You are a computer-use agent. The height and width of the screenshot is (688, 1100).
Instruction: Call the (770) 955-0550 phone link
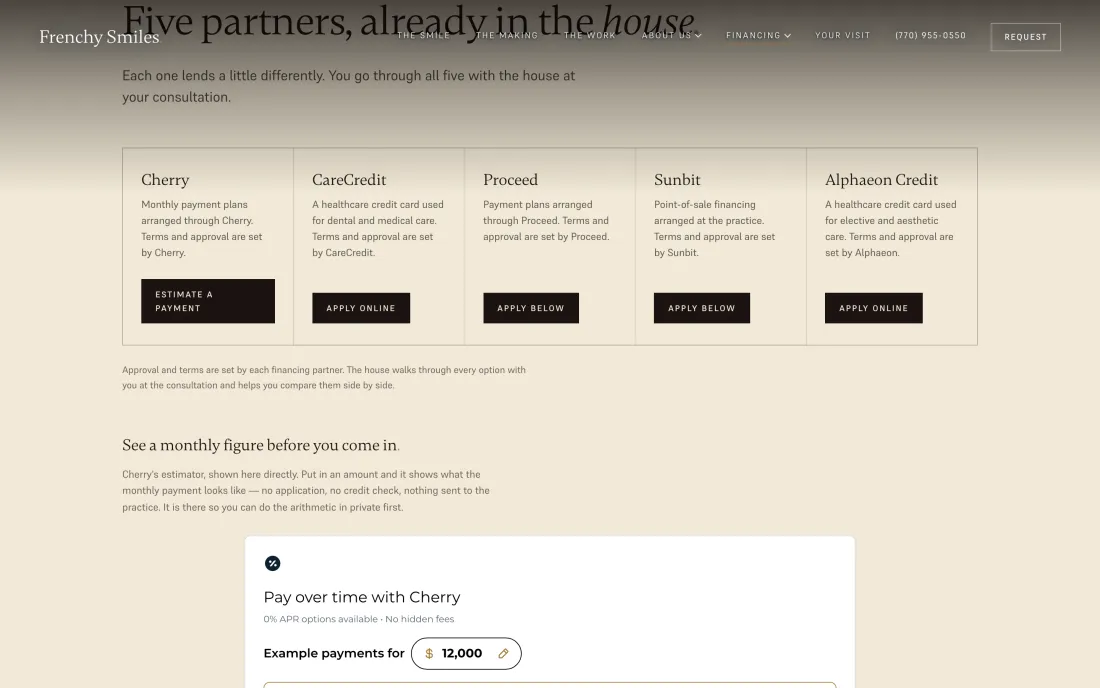click(x=930, y=35)
